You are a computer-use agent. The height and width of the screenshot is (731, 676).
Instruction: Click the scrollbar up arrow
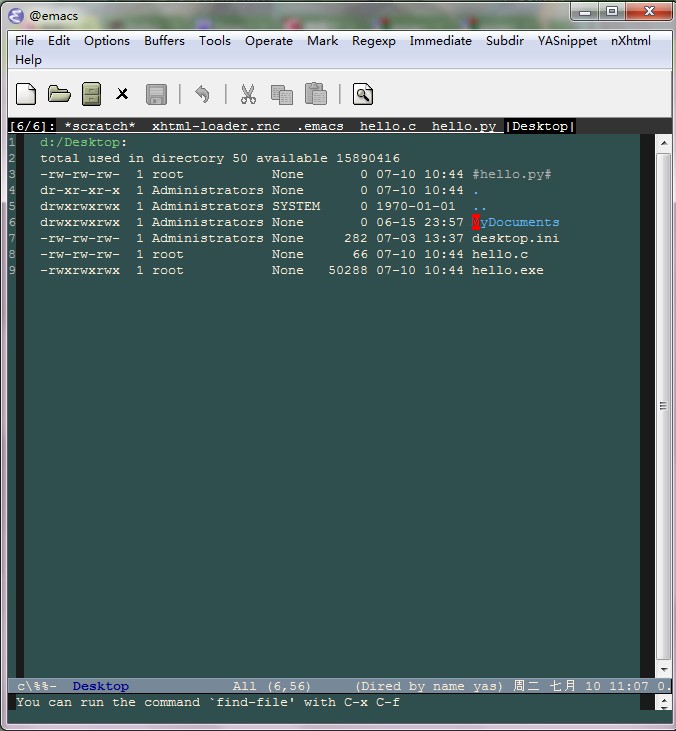pyautogui.click(x=663, y=143)
